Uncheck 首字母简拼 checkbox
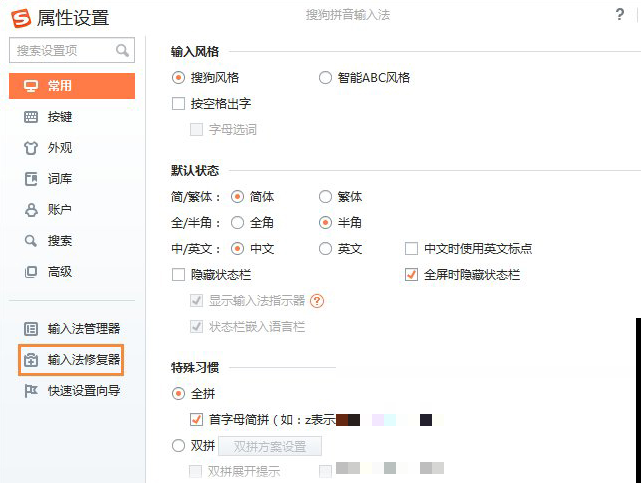The image size is (641, 483). [x=196, y=420]
